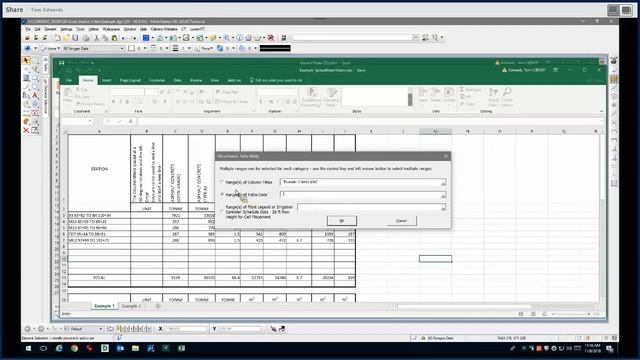Image resolution: width=640 pixels, height=360 pixels.
Task: Open Windows Start menu
Action: (28, 349)
